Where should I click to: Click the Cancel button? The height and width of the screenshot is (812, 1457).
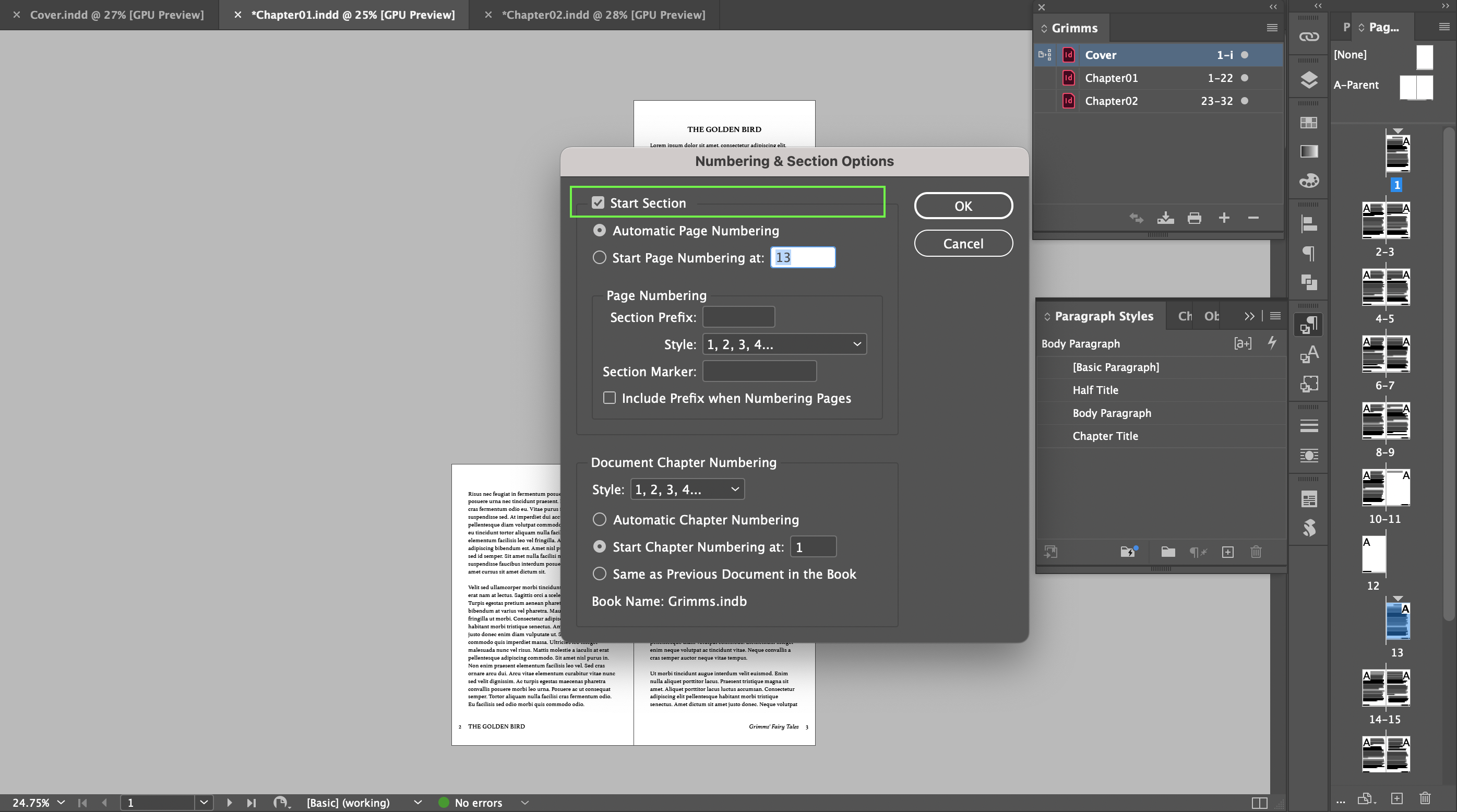click(963, 243)
